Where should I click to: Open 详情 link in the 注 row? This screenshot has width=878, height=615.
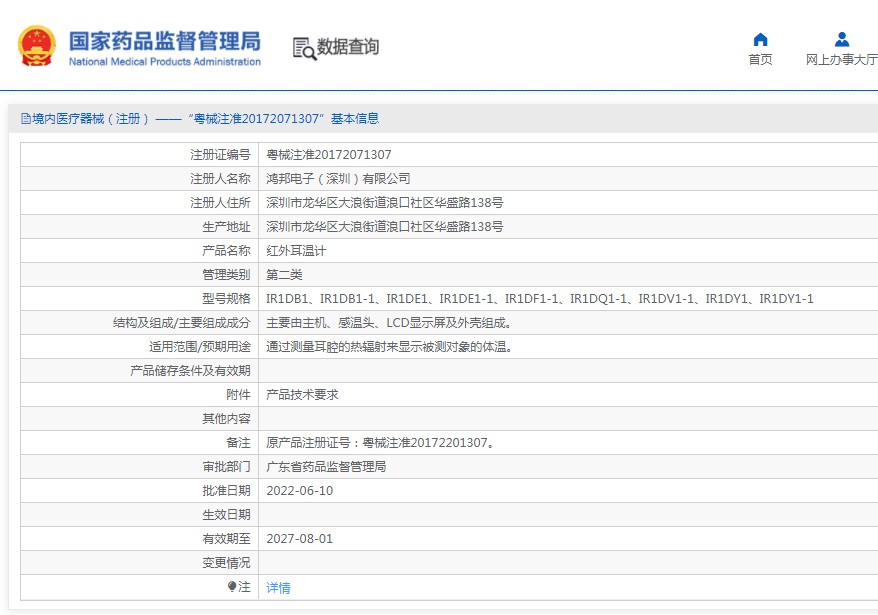tap(278, 588)
